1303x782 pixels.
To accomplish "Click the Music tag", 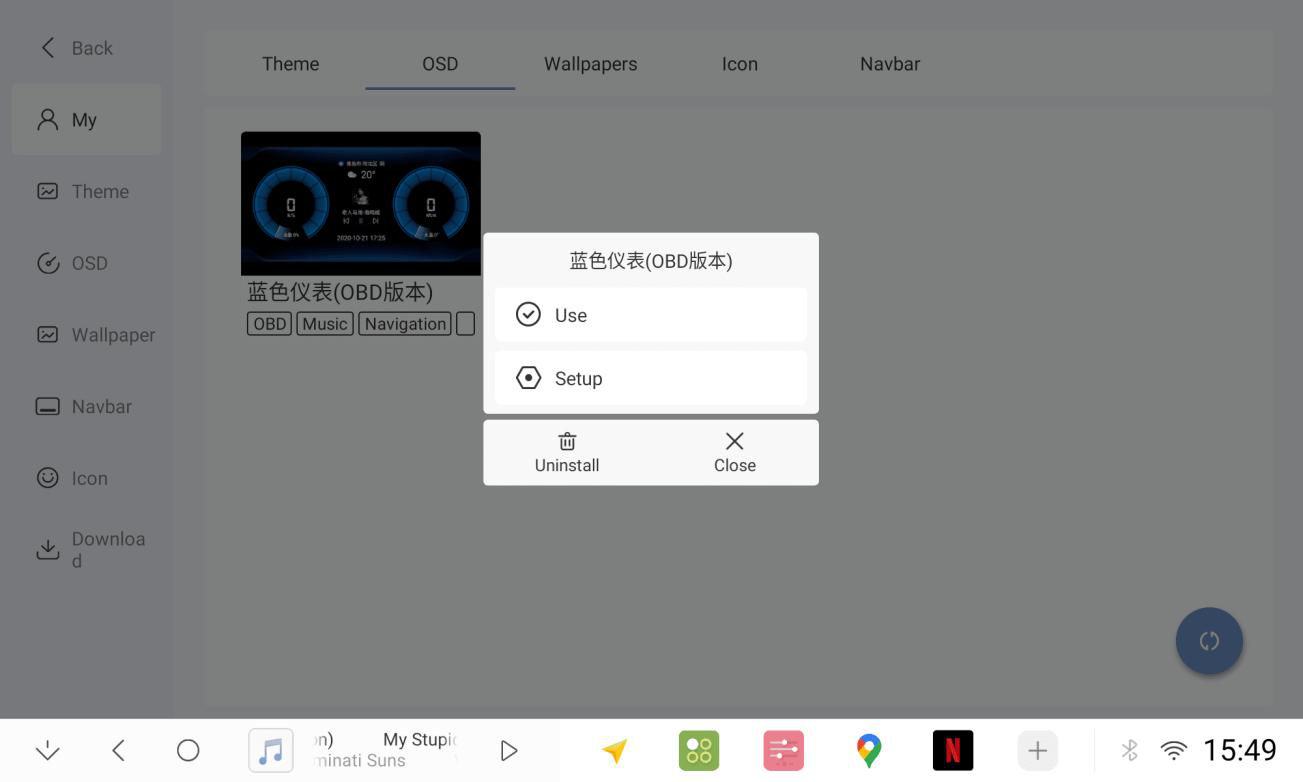I will (325, 324).
